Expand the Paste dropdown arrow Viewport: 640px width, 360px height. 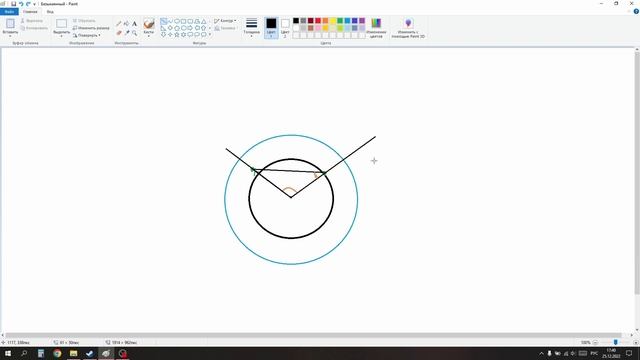click(x=10, y=36)
